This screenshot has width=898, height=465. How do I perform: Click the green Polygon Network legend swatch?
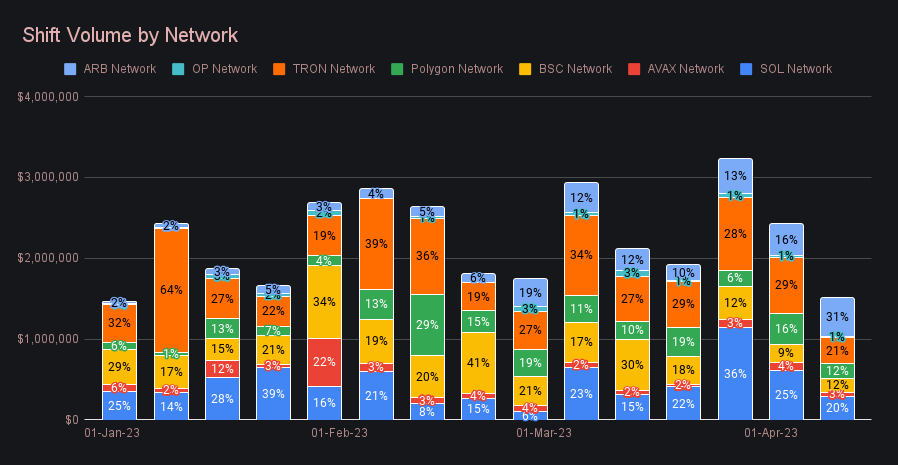coord(395,69)
